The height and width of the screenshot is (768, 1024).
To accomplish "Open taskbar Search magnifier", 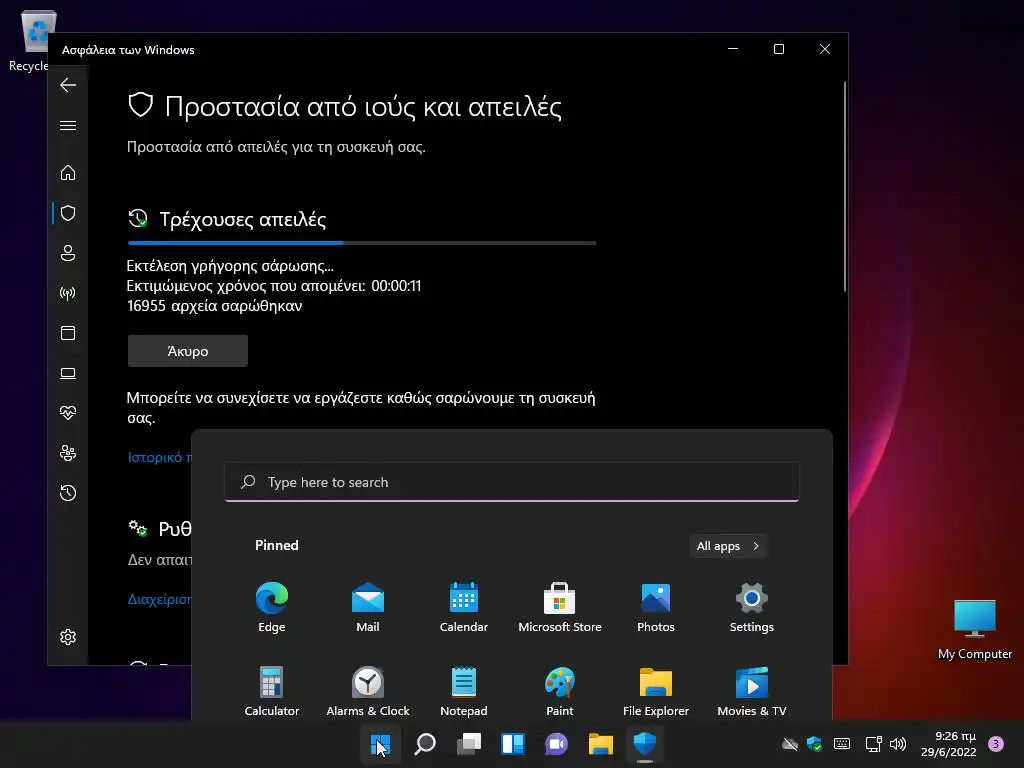I will pos(424,744).
